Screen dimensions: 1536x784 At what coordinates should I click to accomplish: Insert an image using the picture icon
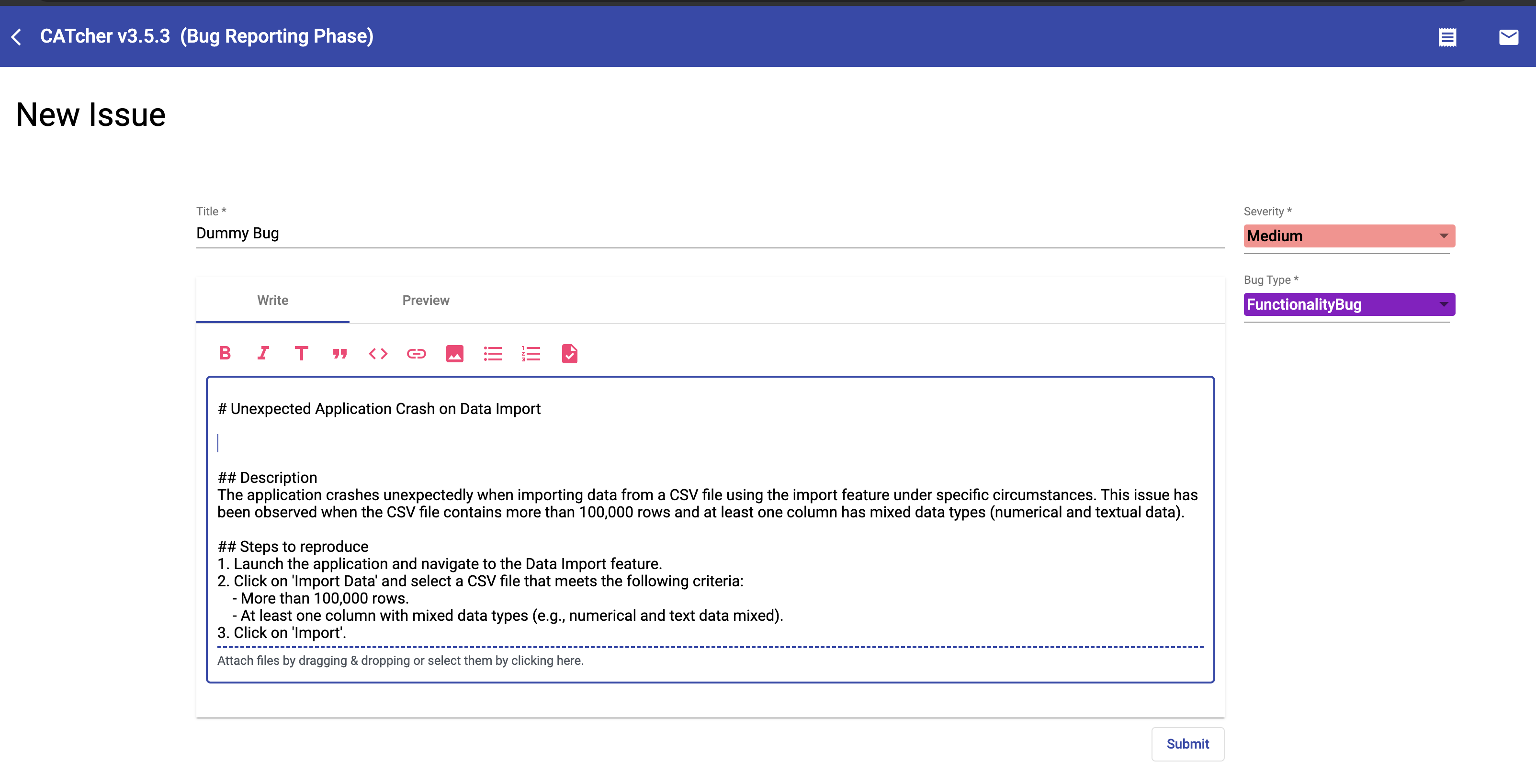(454, 354)
